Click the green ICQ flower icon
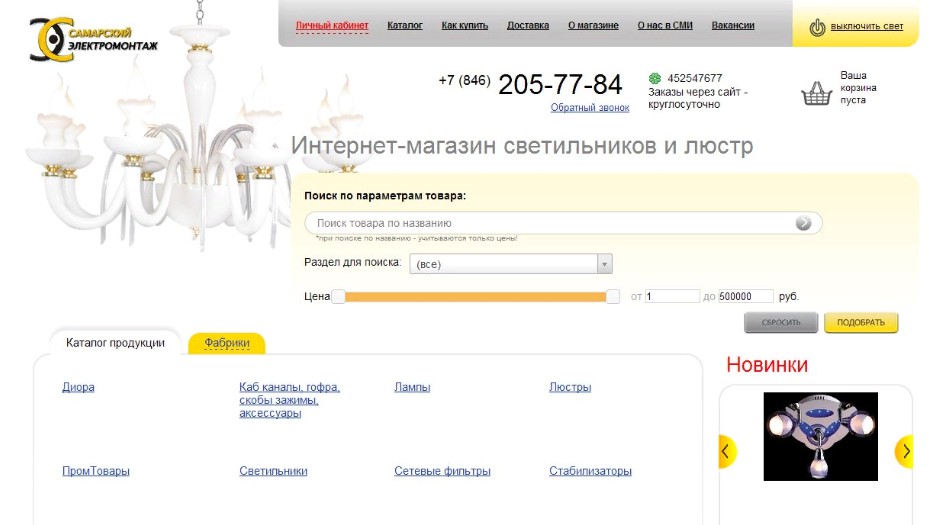 coord(655,78)
